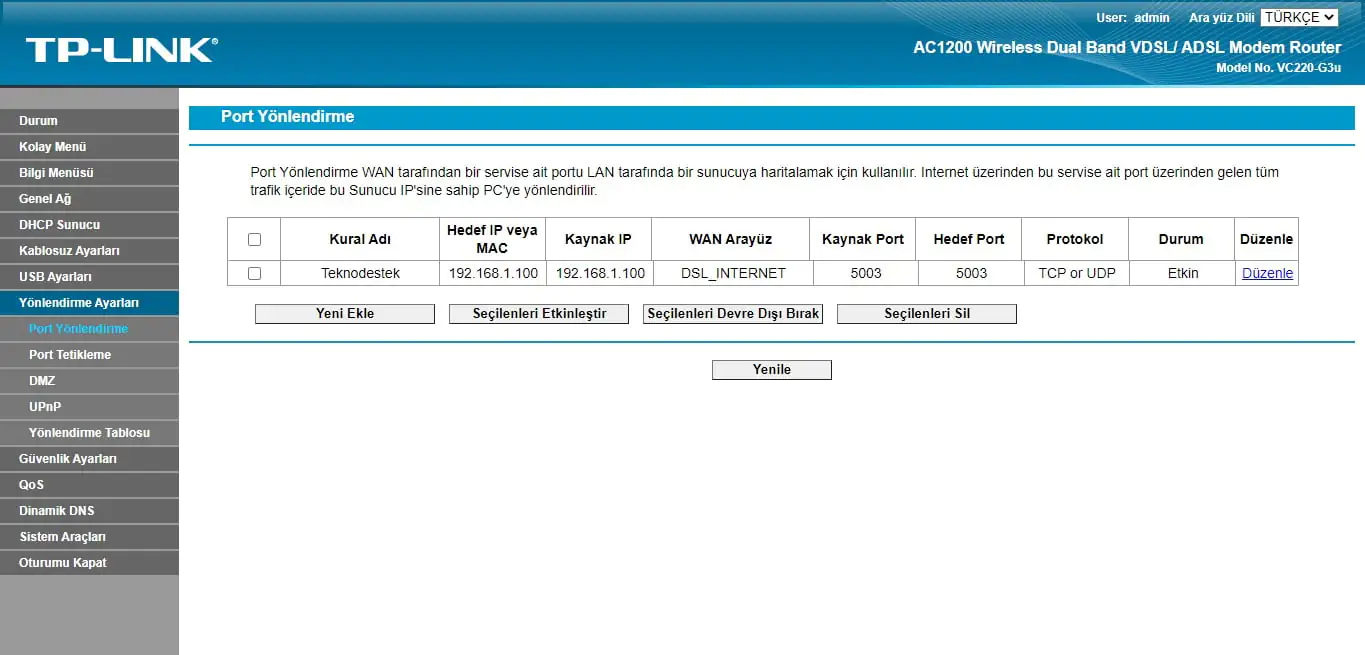Click Düzenle on the Teknodestek rule
1365x655 pixels.
[1266, 272]
